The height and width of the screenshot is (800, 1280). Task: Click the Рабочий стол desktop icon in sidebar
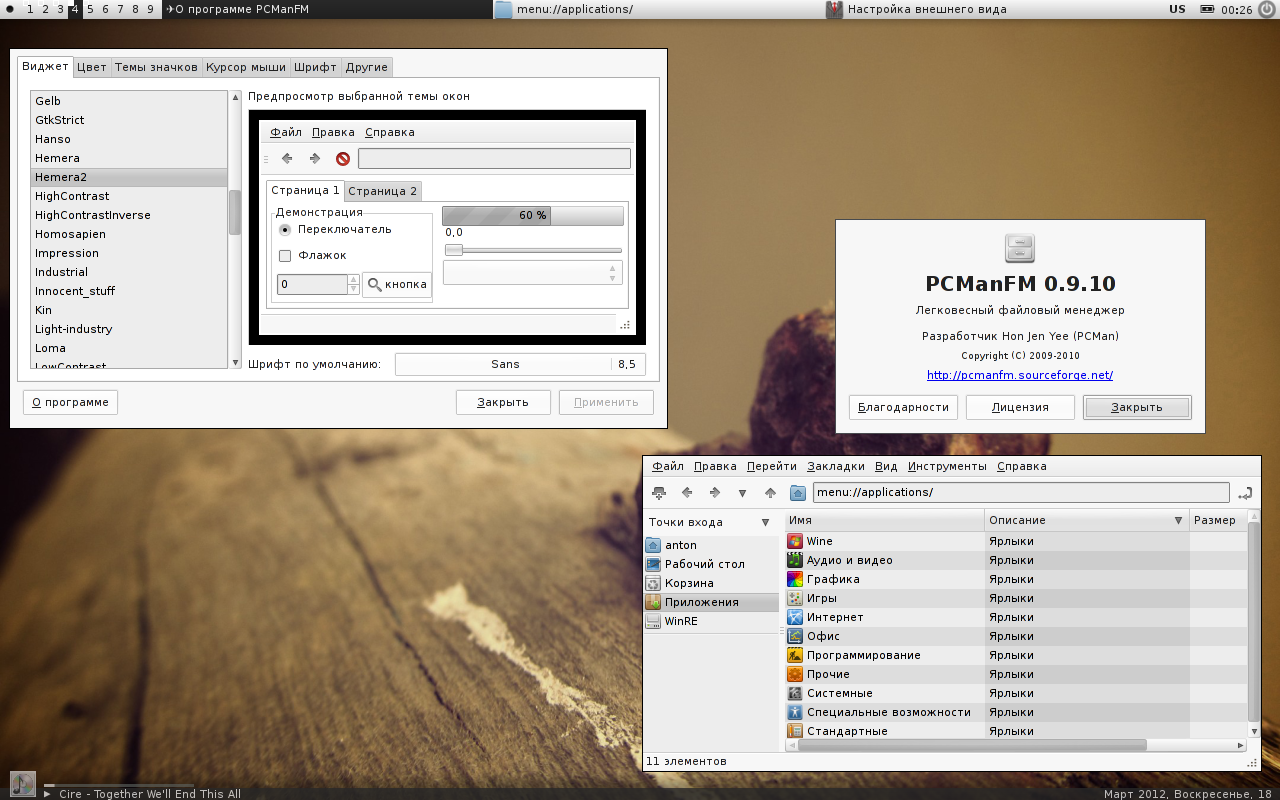654,564
